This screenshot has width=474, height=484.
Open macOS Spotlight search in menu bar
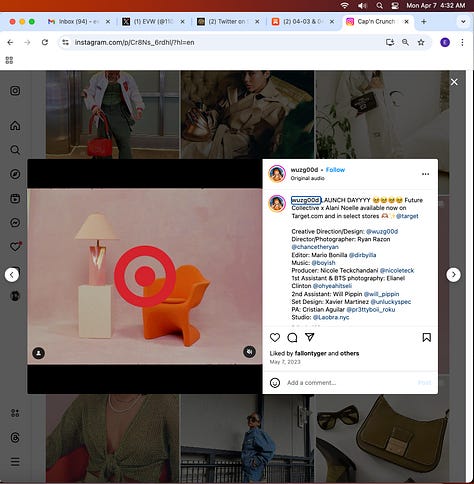coord(379,6)
